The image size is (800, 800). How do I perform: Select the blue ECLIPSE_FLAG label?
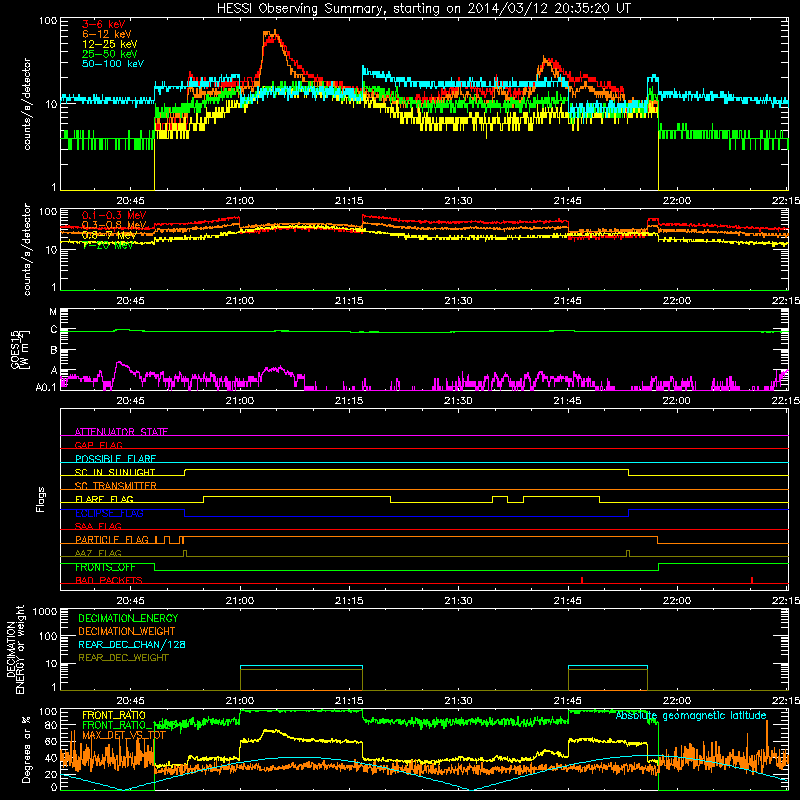click(109, 513)
